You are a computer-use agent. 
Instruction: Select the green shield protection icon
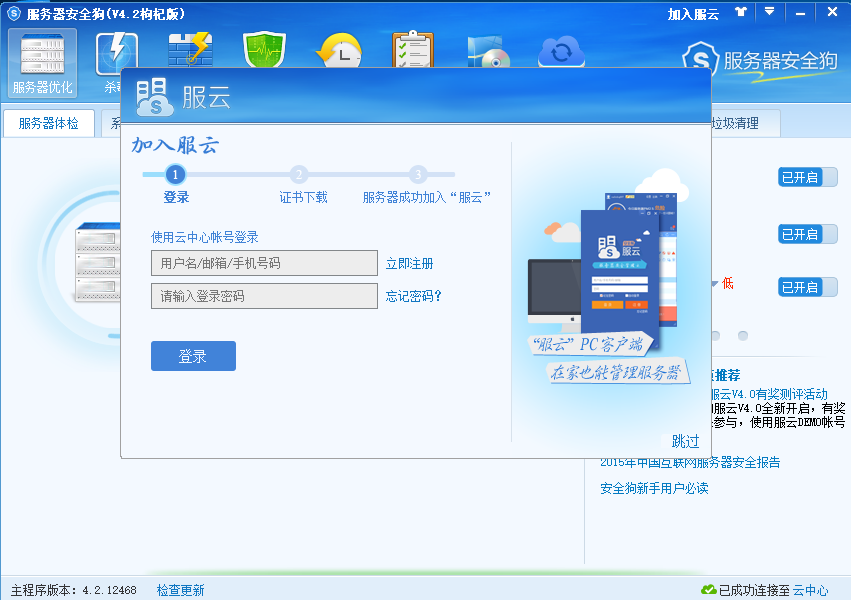[x=264, y=50]
